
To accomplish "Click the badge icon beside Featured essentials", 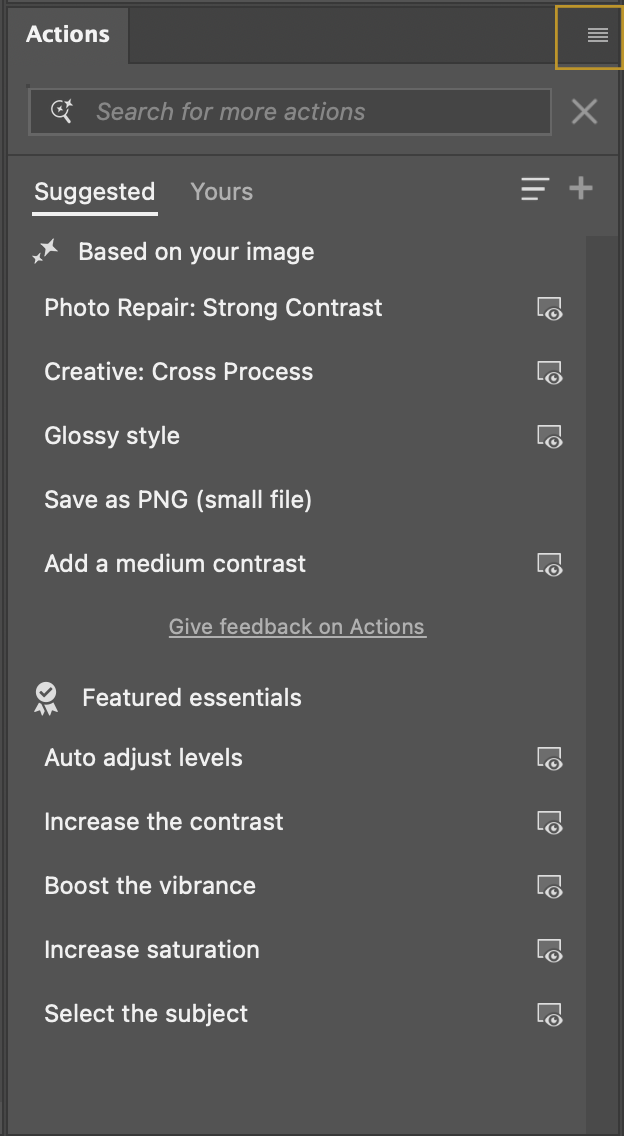I will (45, 697).
